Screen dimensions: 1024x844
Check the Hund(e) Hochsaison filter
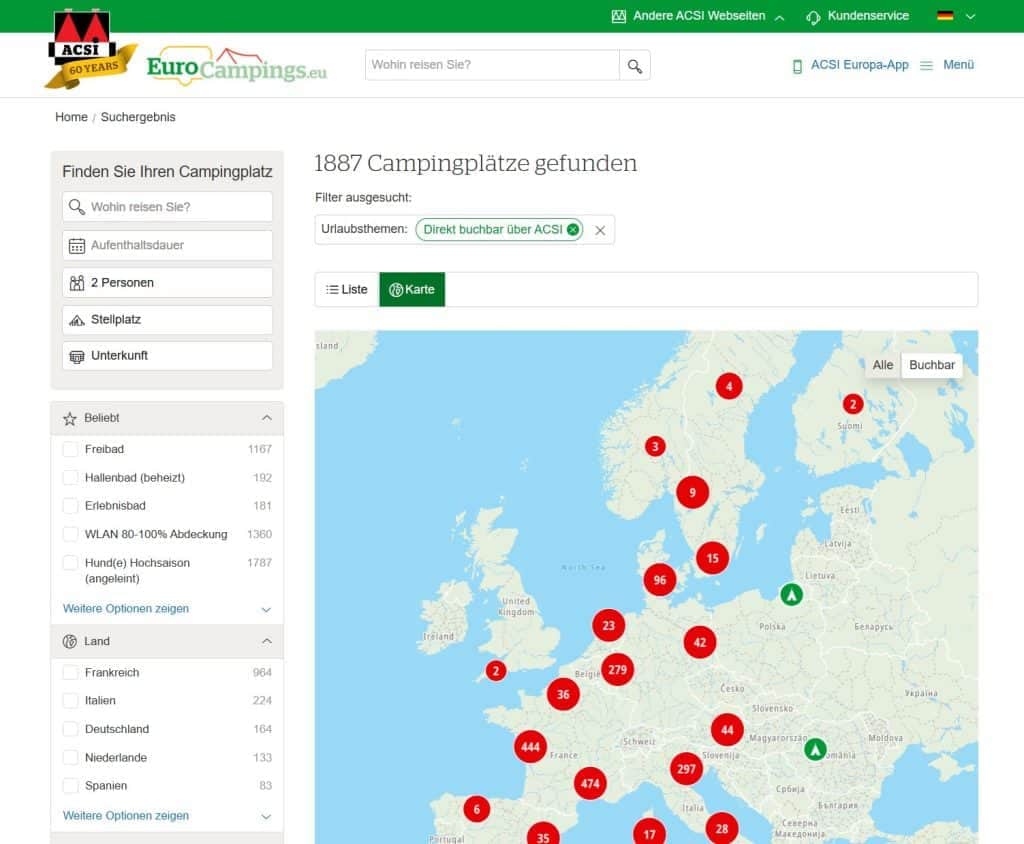coord(71,562)
